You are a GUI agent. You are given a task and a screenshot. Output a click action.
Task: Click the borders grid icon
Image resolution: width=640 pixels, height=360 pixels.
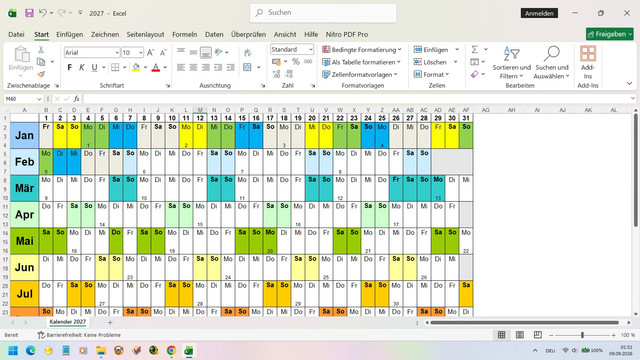115,67
